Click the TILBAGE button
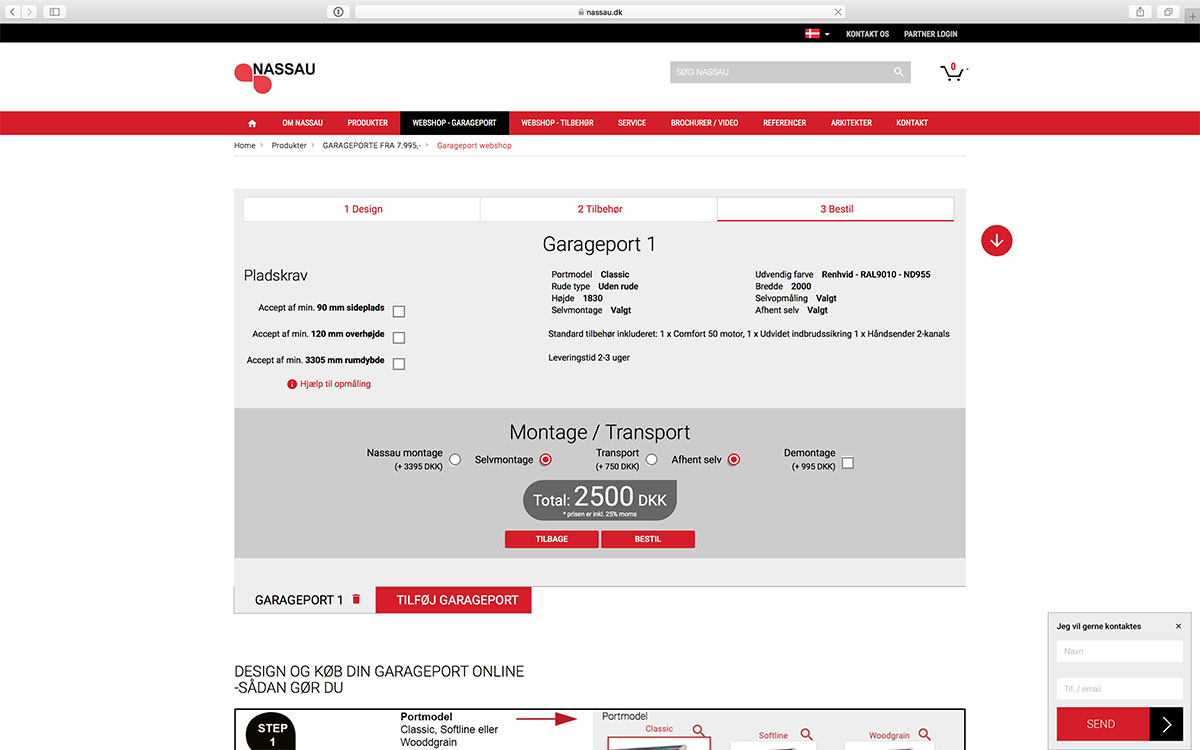 pyautogui.click(x=552, y=539)
